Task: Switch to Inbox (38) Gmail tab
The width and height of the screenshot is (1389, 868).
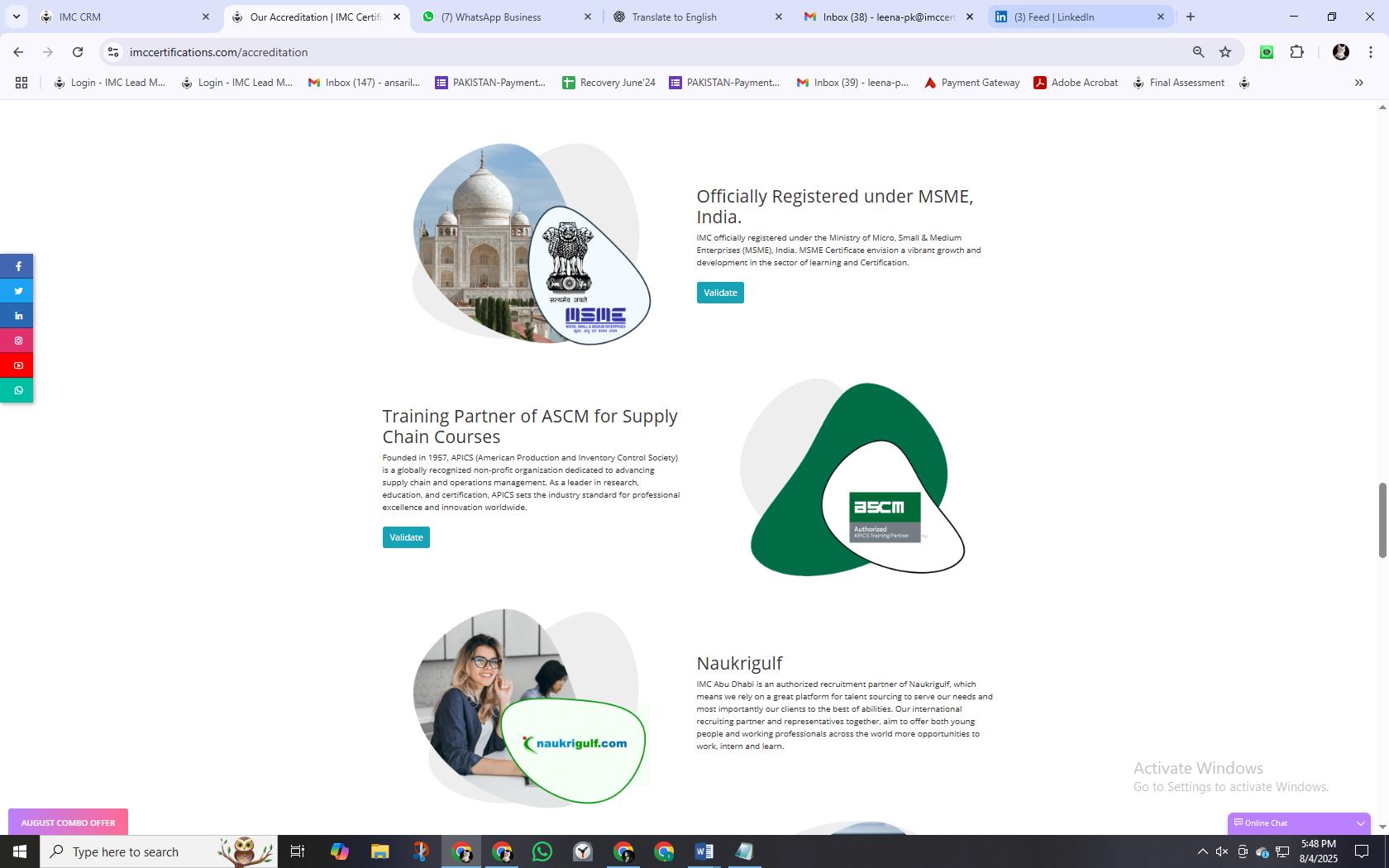Action: tap(889, 17)
